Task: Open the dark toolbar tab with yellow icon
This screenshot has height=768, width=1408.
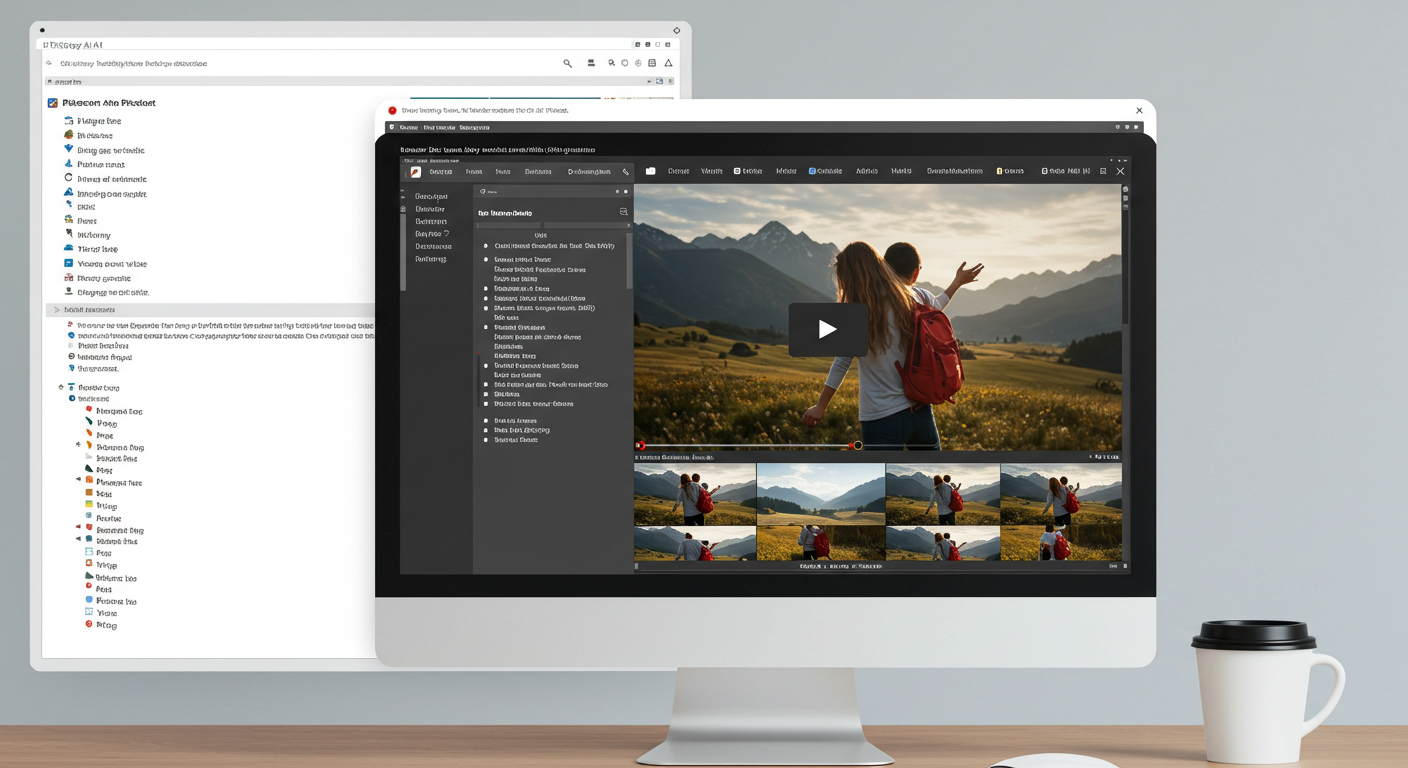Action: click(x=1010, y=171)
